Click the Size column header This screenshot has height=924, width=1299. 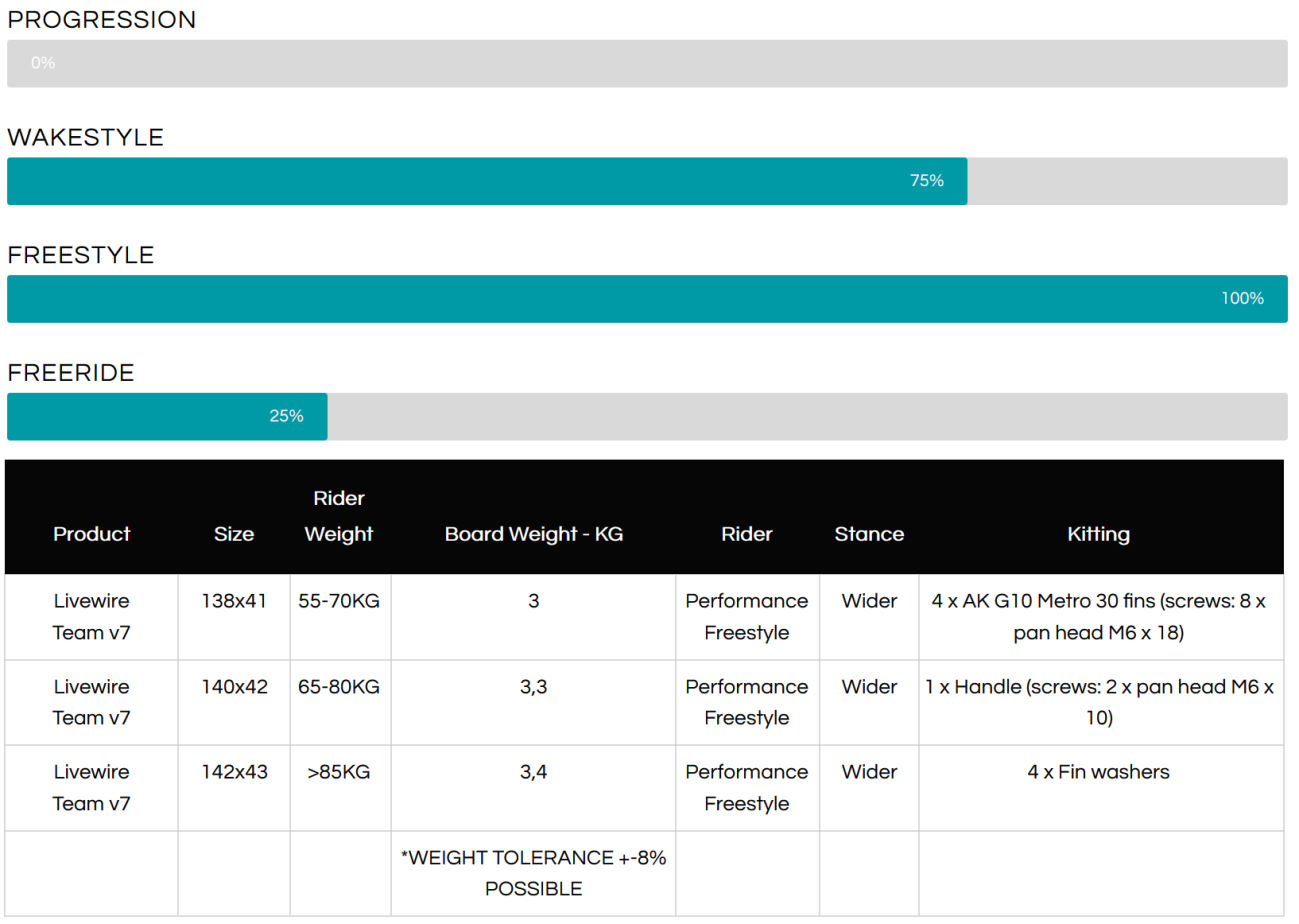(234, 534)
